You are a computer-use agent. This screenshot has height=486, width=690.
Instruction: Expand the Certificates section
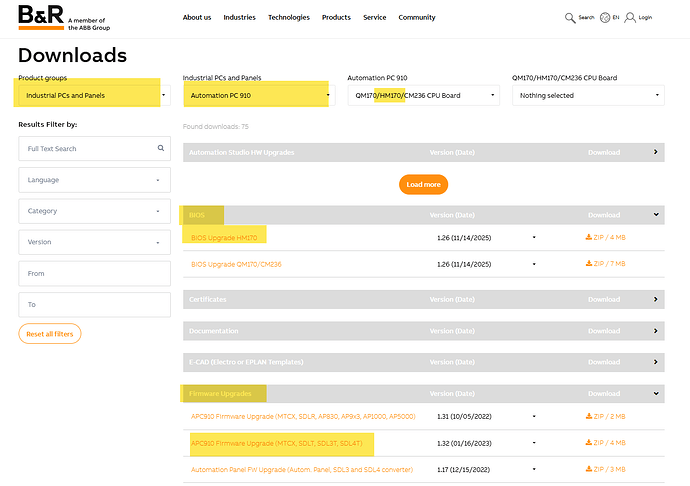656,299
